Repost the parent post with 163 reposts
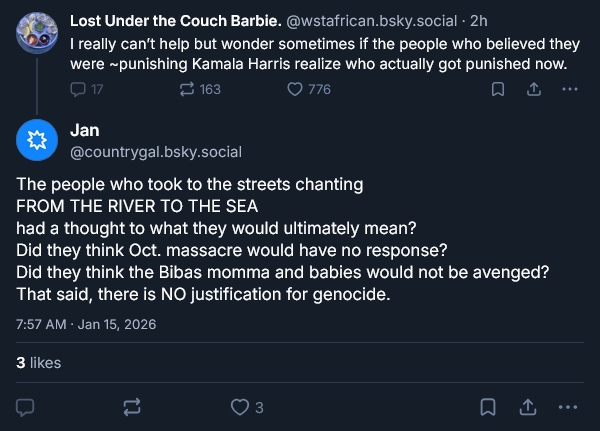600x431 pixels. pyautogui.click(x=186, y=89)
